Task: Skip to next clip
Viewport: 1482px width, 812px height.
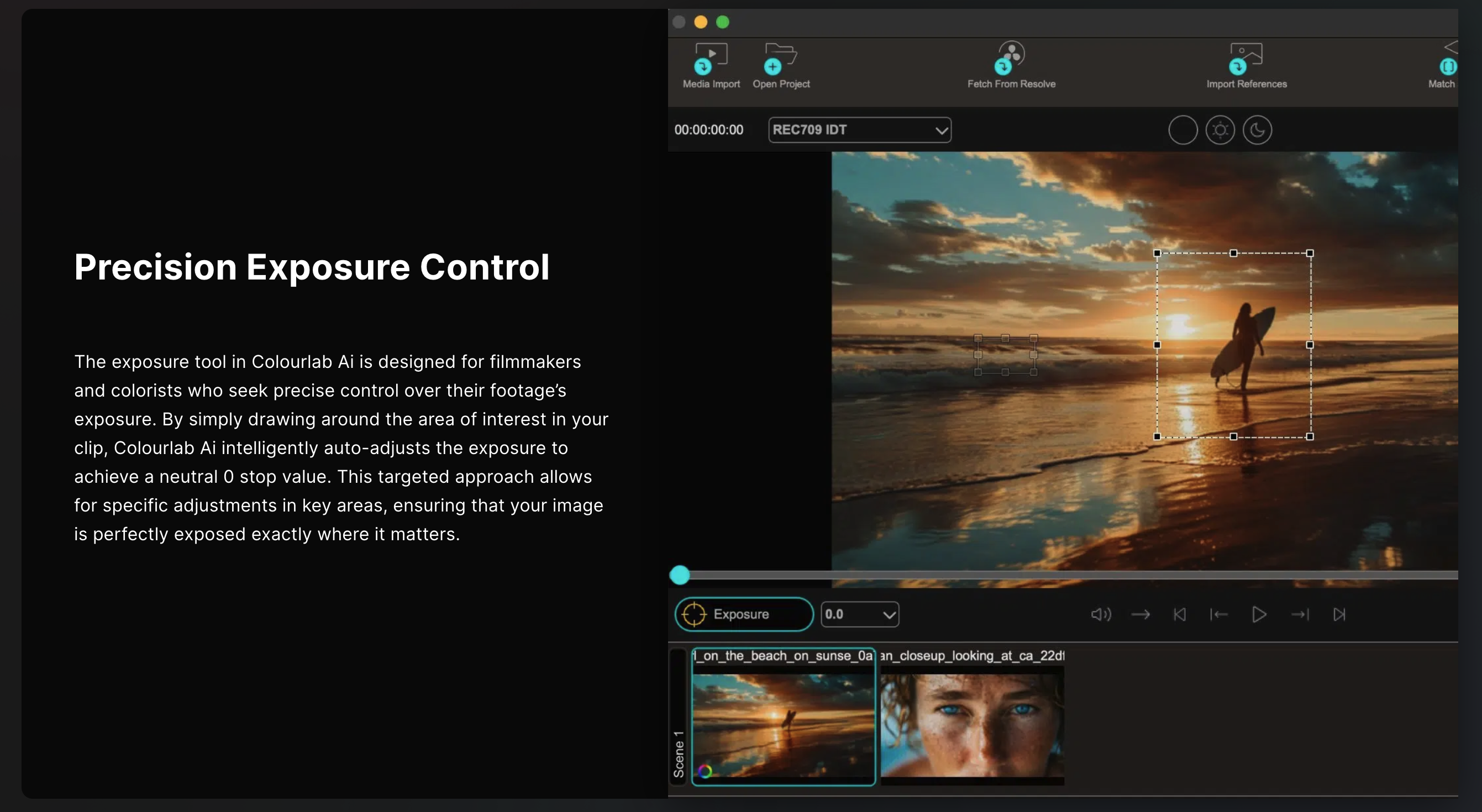Action: [x=1339, y=615]
